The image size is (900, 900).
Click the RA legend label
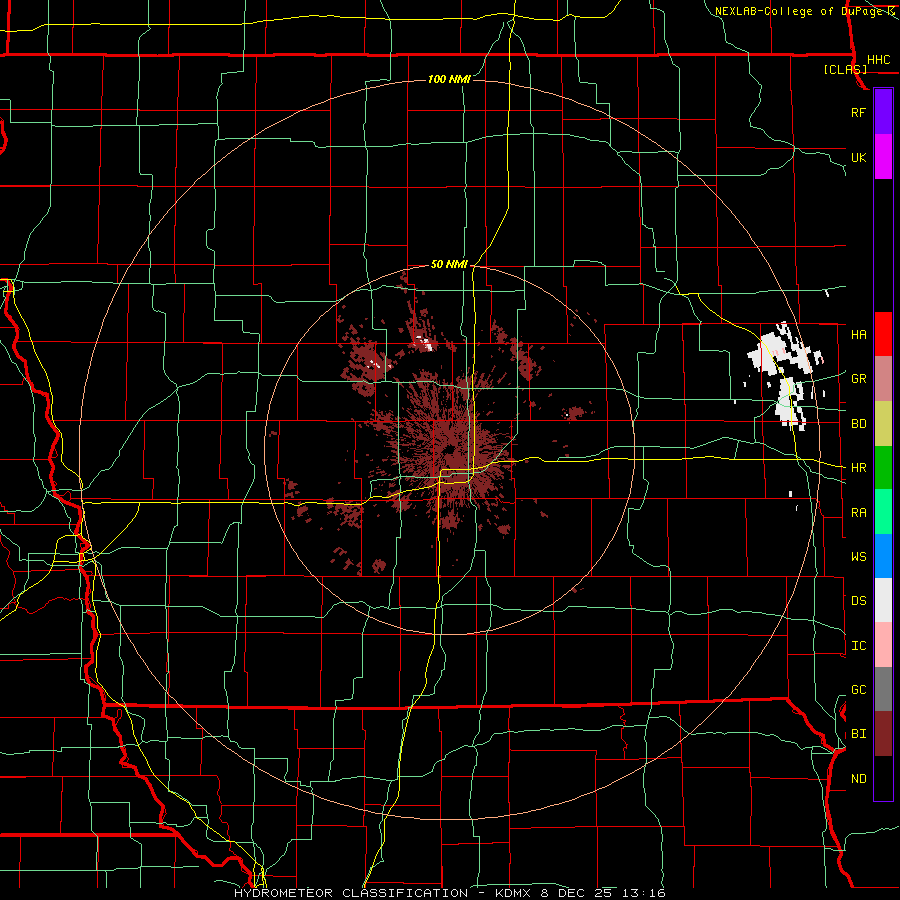tap(859, 513)
